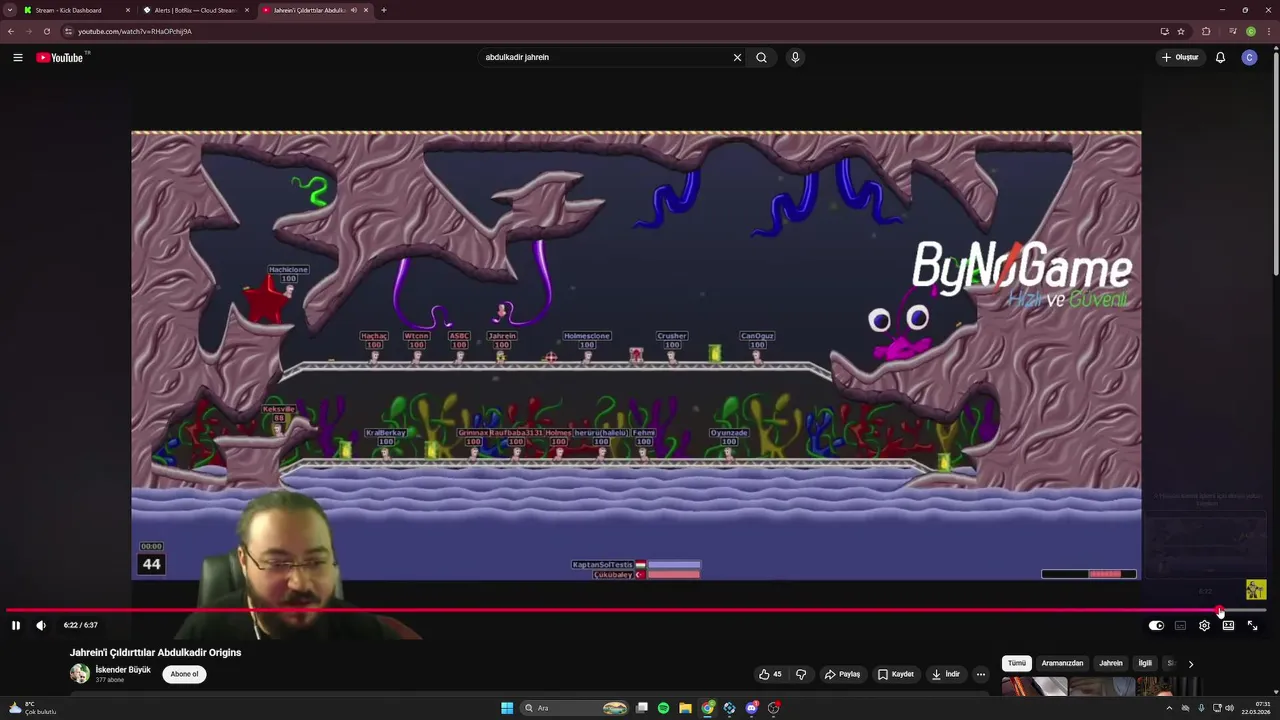Viewport: 1280px width, 720px height.
Task: Show more filter chips with arrow
Action: 1190,663
